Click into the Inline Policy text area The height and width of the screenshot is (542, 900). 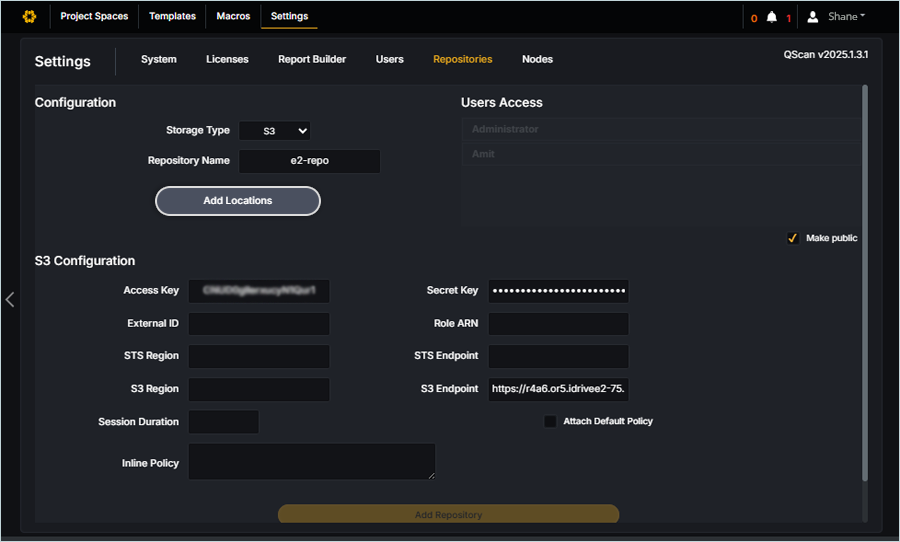[311, 462]
